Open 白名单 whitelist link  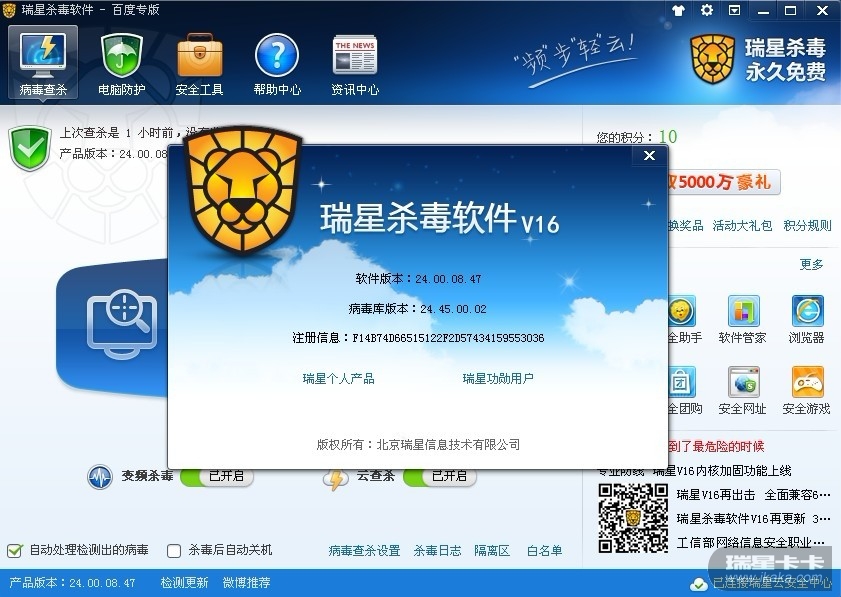click(x=544, y=550)
